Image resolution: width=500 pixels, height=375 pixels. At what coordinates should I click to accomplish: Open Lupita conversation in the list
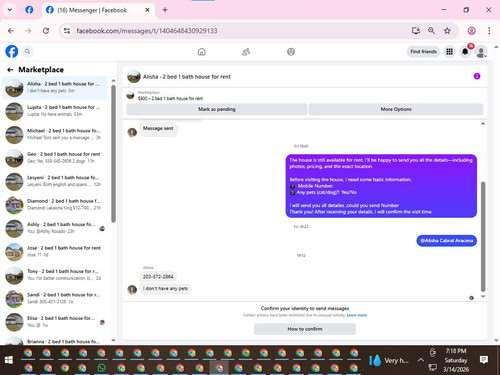coord(55,111)
